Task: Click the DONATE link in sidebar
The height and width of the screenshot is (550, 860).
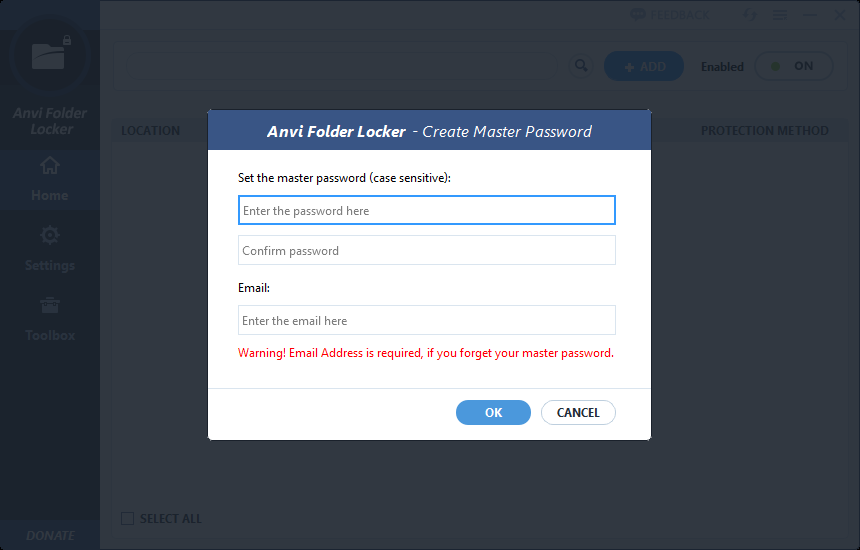Action: [x=50, y=535]
